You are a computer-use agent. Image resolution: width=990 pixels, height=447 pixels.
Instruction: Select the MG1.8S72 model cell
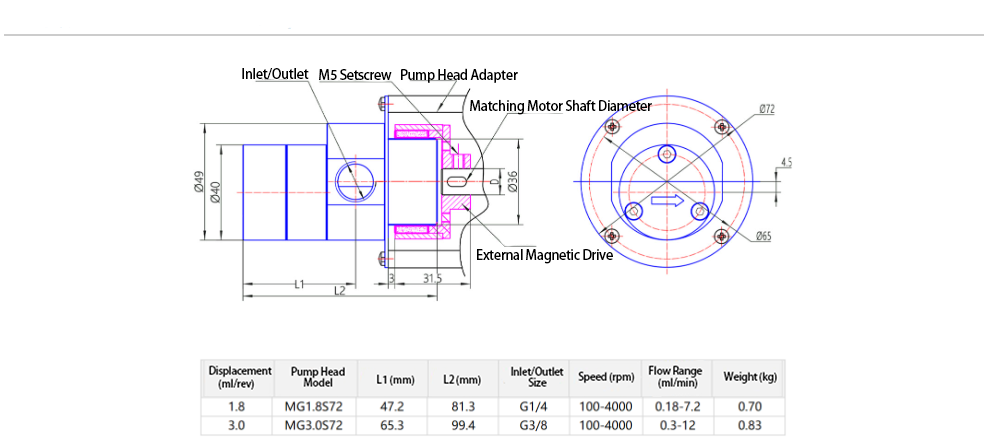(x=317, y=407)
